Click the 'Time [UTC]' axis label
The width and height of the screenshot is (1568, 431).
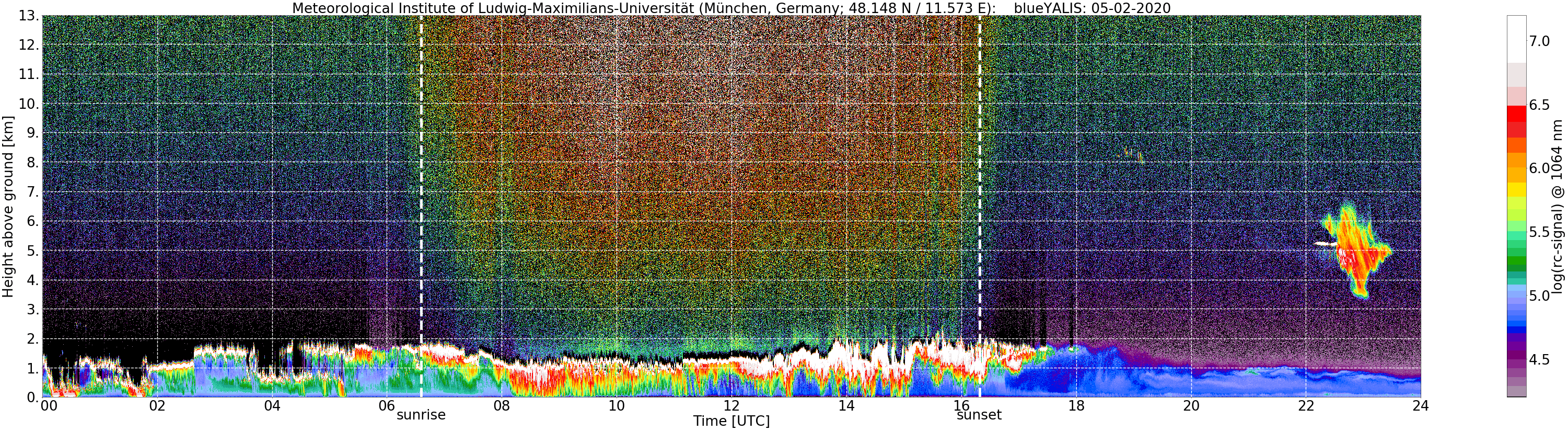[731, 421]
